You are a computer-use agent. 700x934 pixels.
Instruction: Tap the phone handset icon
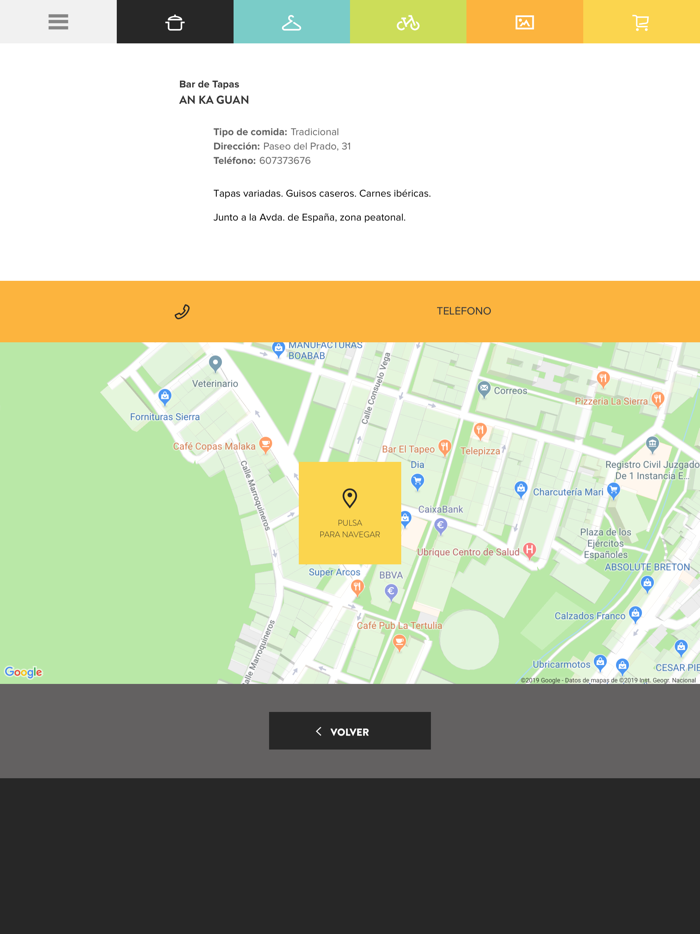[x=182, y=312]
